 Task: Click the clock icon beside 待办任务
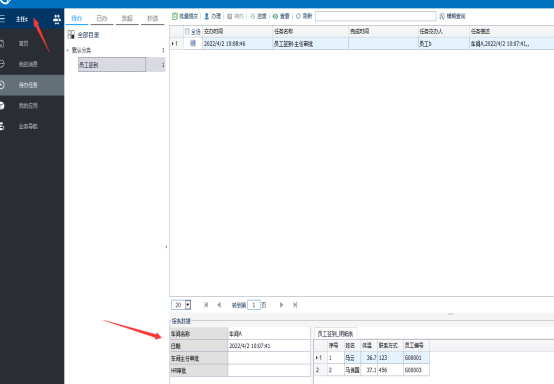pyautogui.click(x=2, y=85)
